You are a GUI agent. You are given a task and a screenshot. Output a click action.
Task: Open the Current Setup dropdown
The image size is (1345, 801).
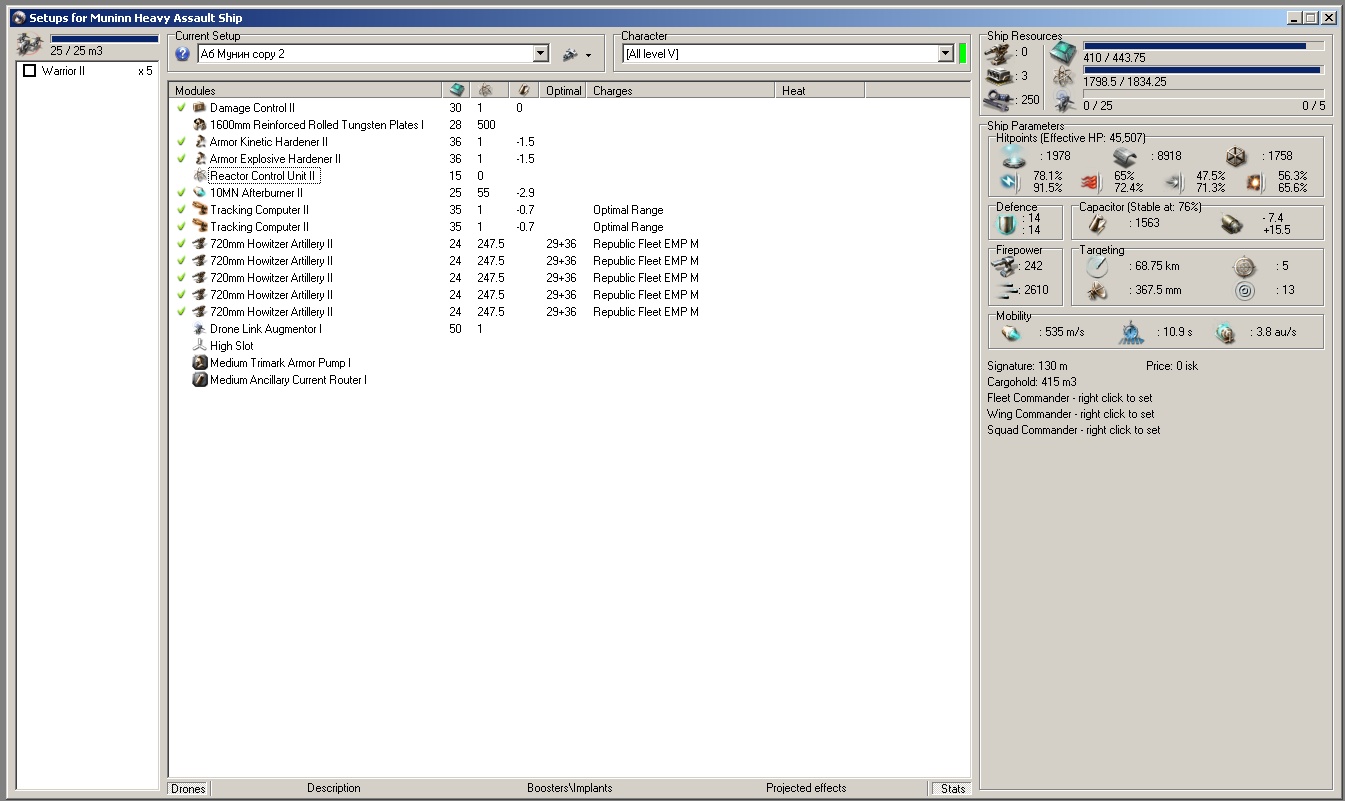click(x=541, y=54)
